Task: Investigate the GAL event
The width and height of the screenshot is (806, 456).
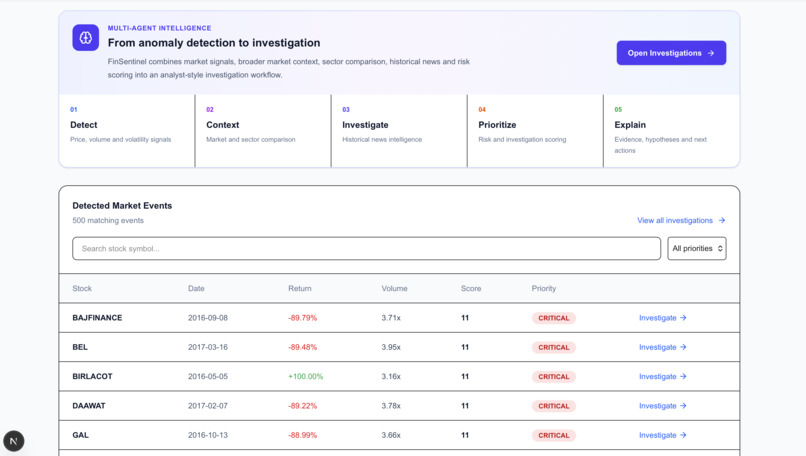Action: [663, 435]
